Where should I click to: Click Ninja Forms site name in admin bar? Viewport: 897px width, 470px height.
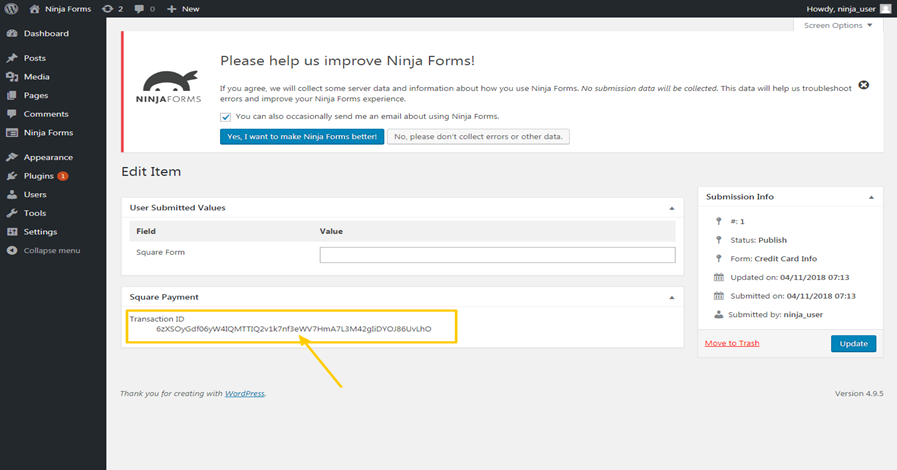[68, 9]
